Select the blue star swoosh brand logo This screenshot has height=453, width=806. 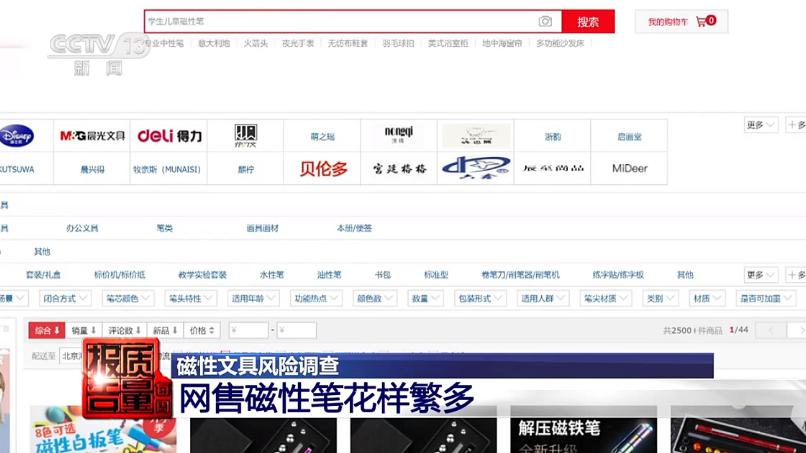(x=476, y=168)
